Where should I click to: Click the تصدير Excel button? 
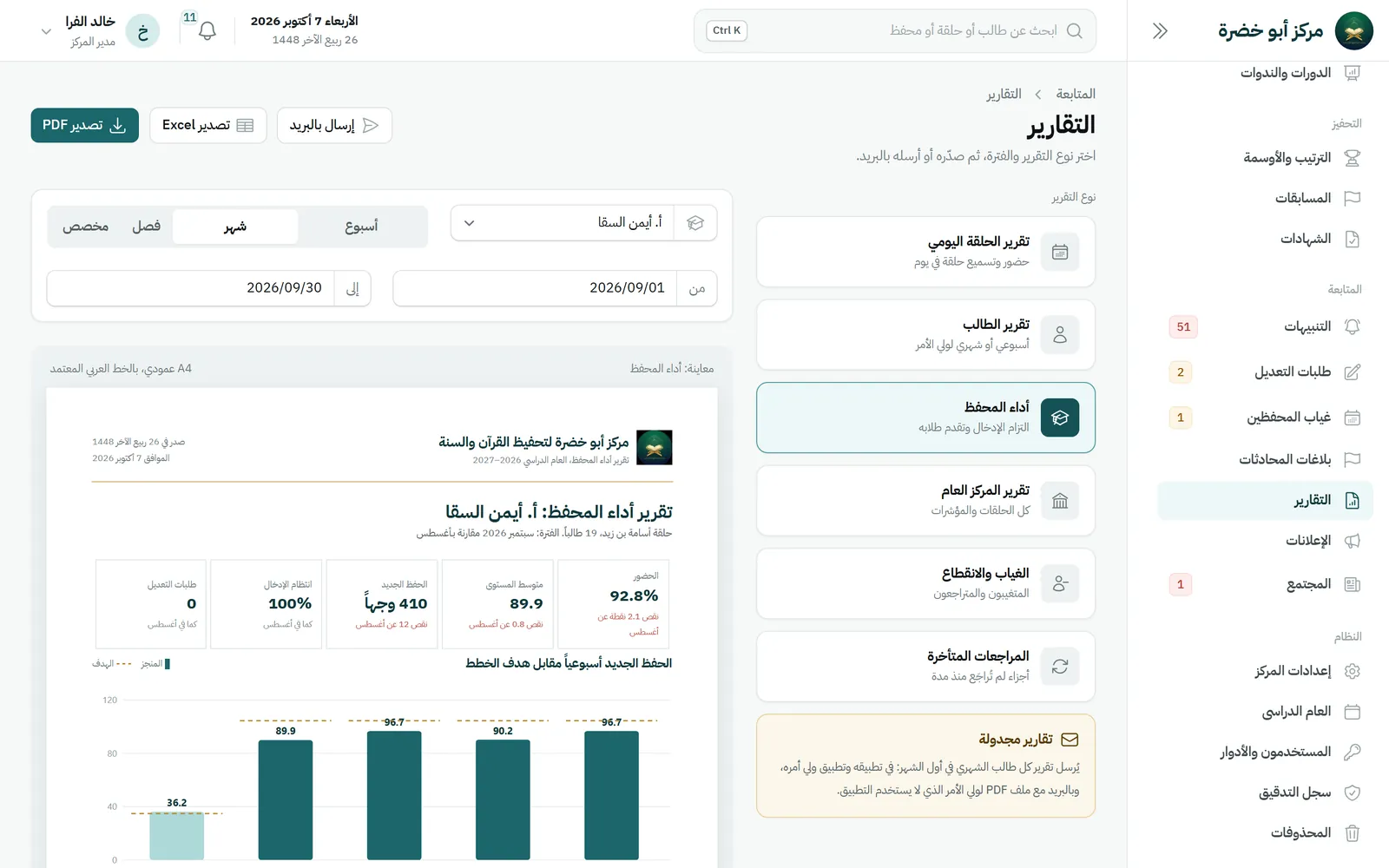click(208, 125)
